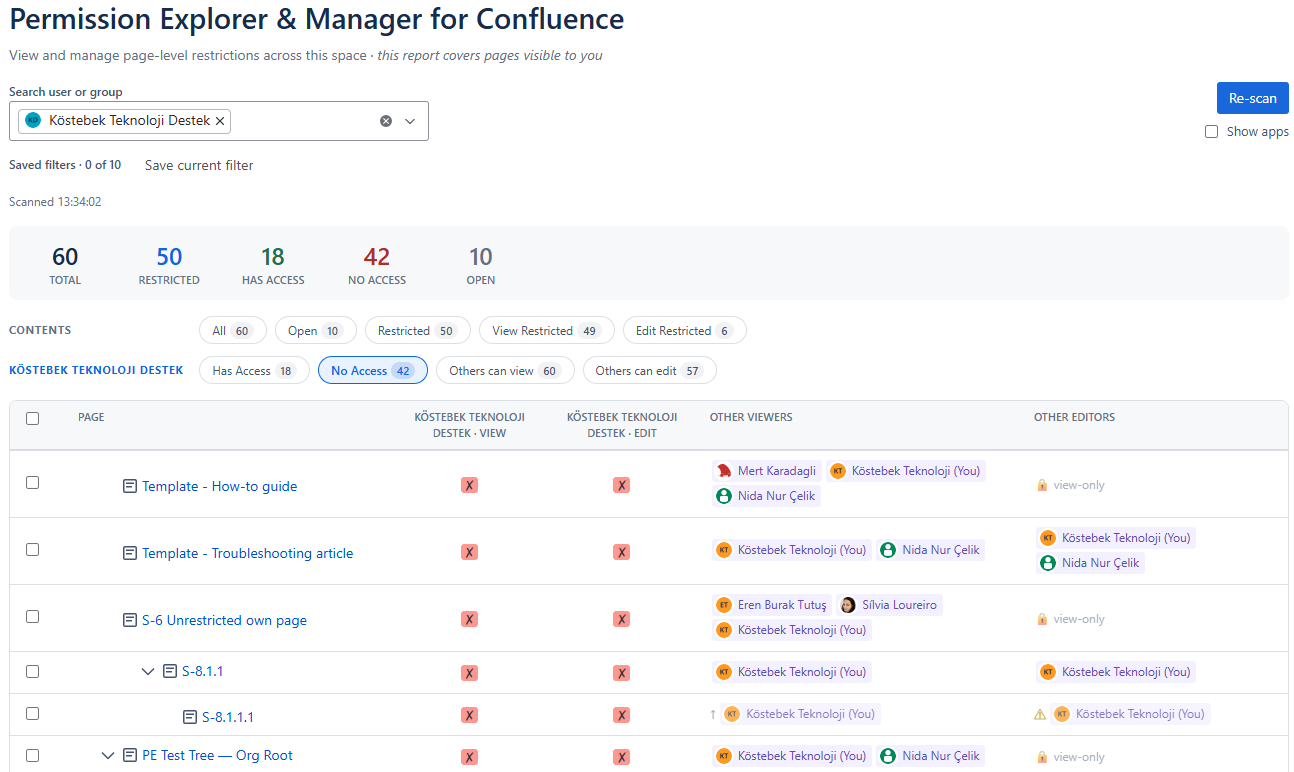
Task: Check the box for S-8.1.1 row
Action: 32,672
